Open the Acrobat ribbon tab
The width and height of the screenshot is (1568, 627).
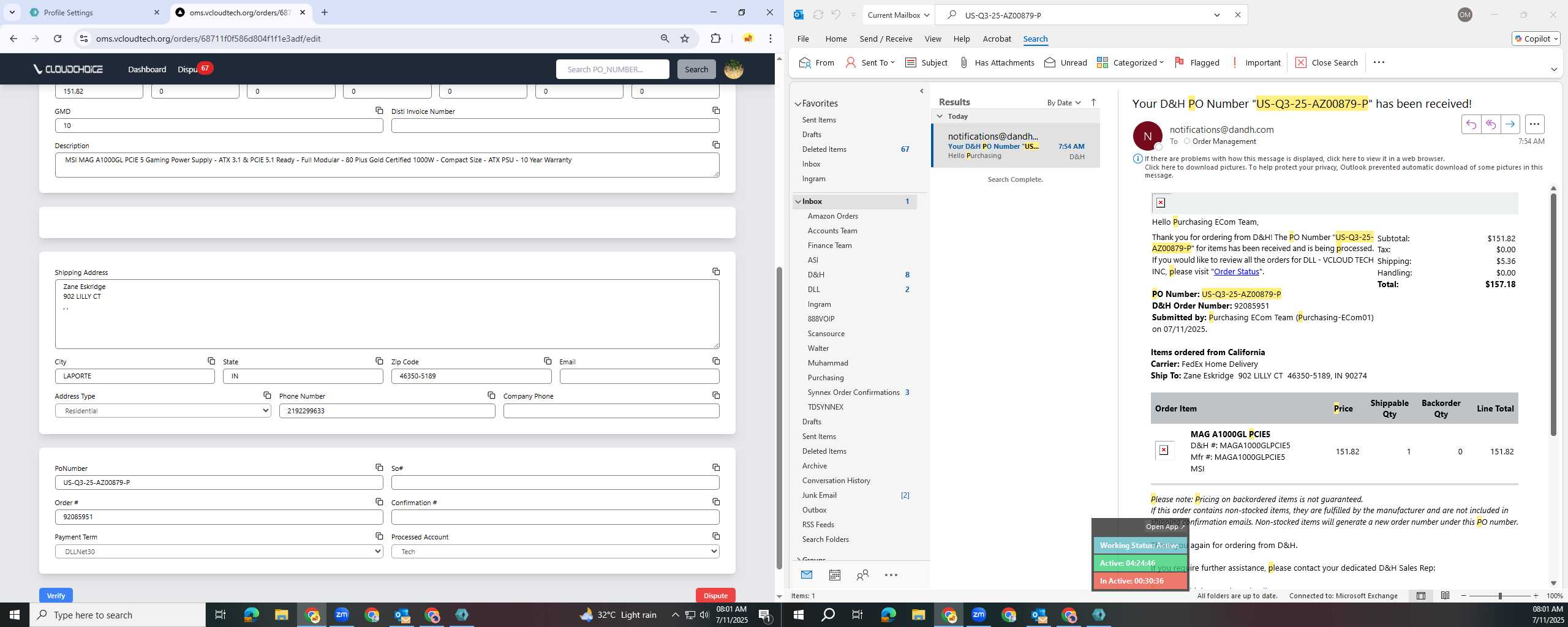tap(997, 39)
